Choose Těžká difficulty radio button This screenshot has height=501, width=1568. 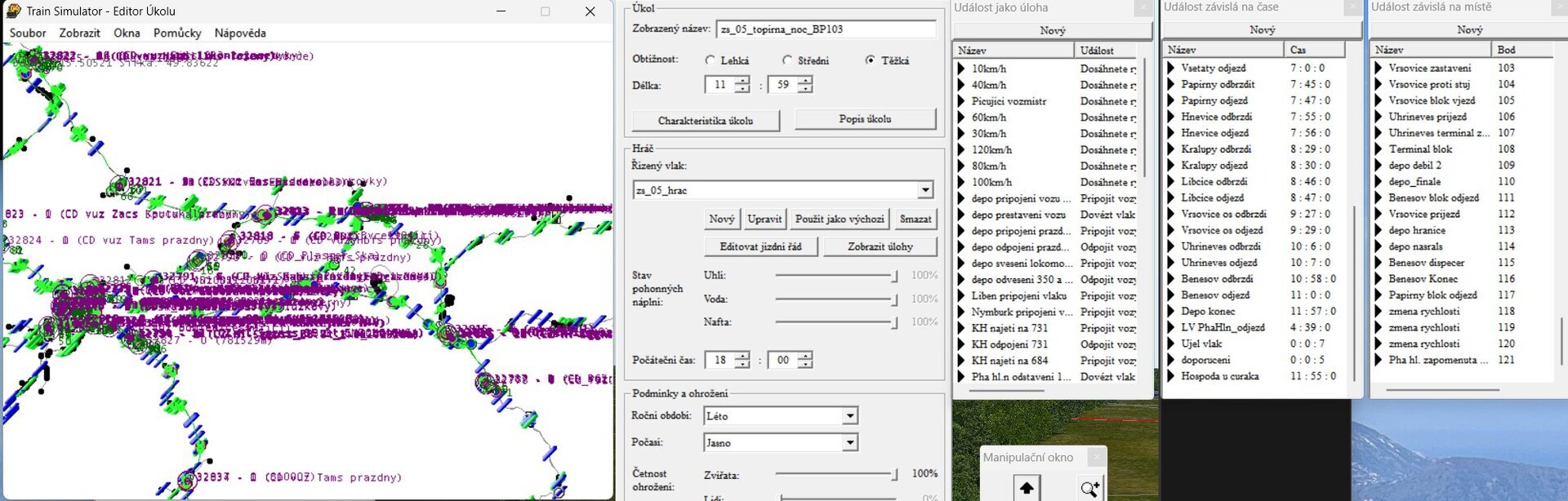click(x=870, y=60)
